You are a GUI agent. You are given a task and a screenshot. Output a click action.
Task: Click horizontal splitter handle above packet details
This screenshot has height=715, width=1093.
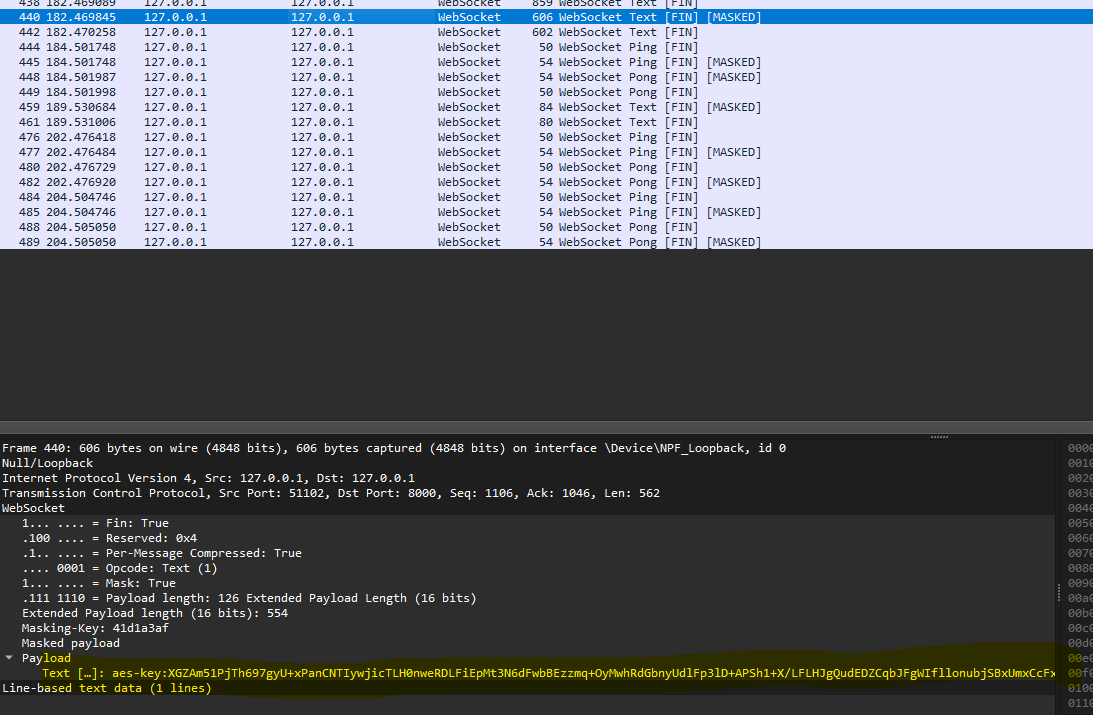(939, 436)
